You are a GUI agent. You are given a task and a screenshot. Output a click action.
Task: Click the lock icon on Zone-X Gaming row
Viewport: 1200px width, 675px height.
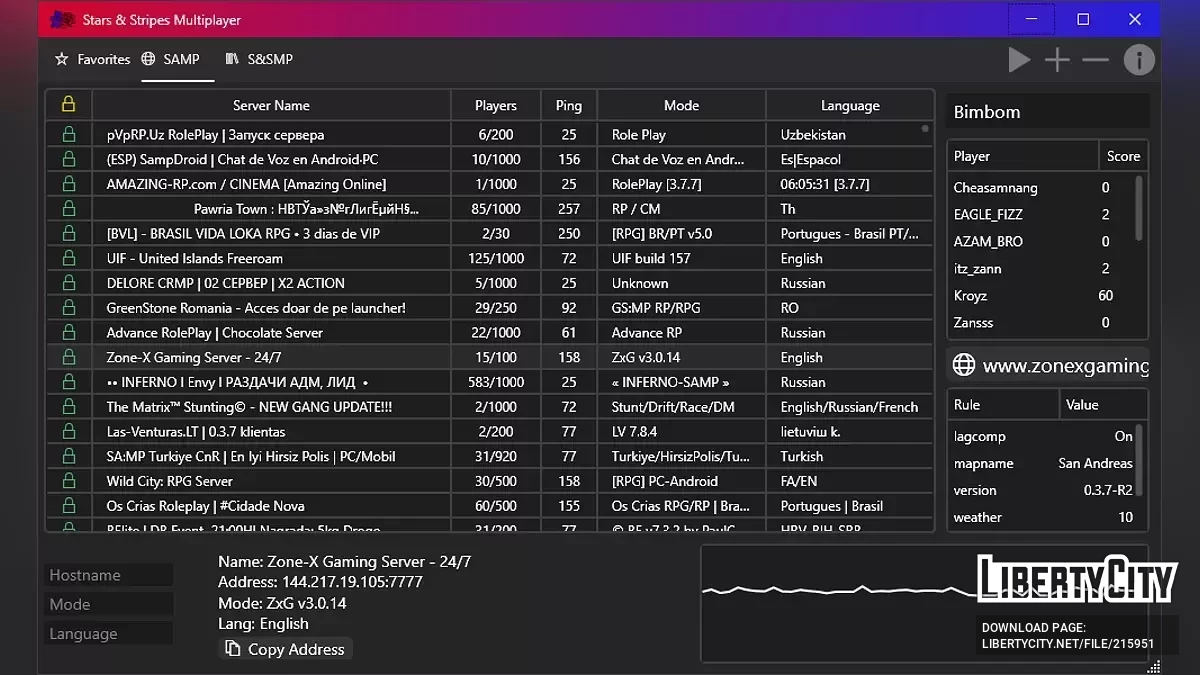[68, 357]
